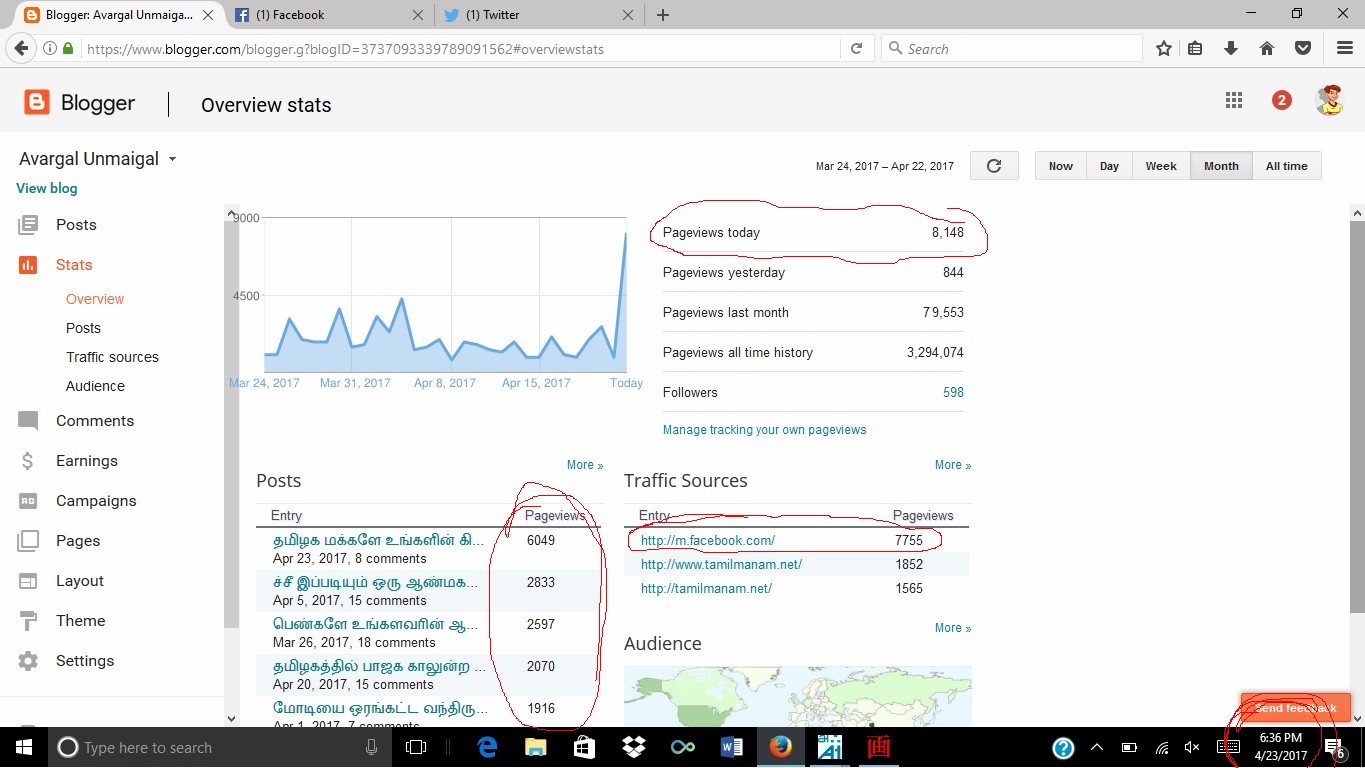This screenshot has width=1365, height=768.
Task: Open the post dated Apr 23, 2017
Action: point(378,541)
